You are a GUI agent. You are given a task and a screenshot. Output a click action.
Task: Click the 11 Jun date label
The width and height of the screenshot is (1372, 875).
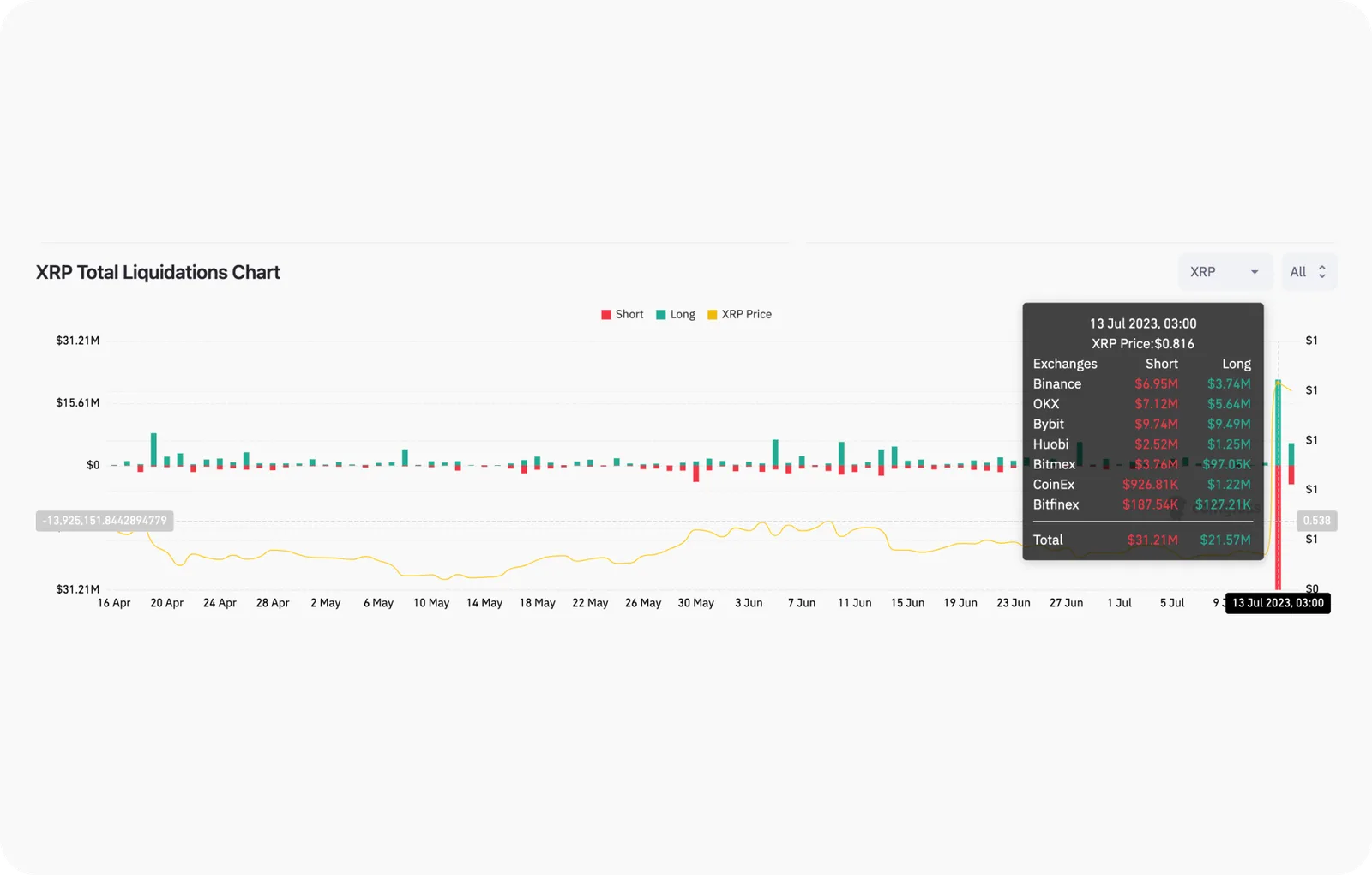point(855,603)
